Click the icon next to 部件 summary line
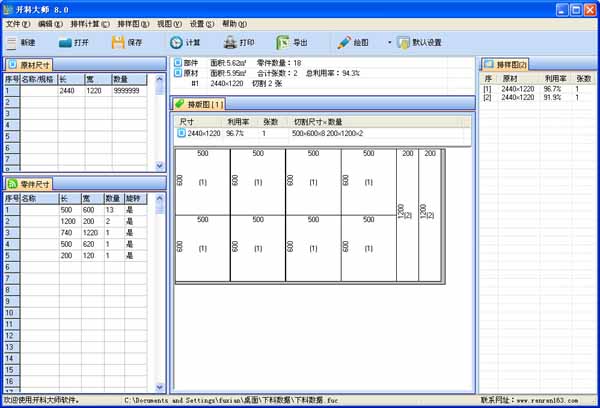Viewport: 600px width, 408px height. pyautogui.click(x=178, y=63)
